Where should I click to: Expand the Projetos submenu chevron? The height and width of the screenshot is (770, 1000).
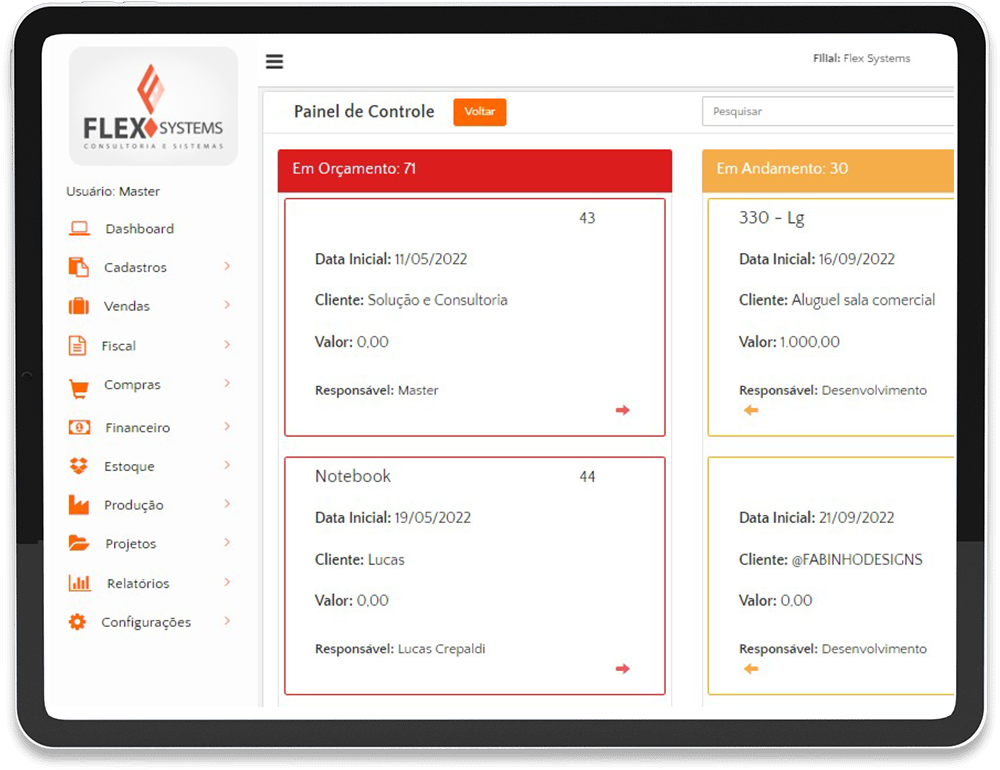[x=227, y=543]
